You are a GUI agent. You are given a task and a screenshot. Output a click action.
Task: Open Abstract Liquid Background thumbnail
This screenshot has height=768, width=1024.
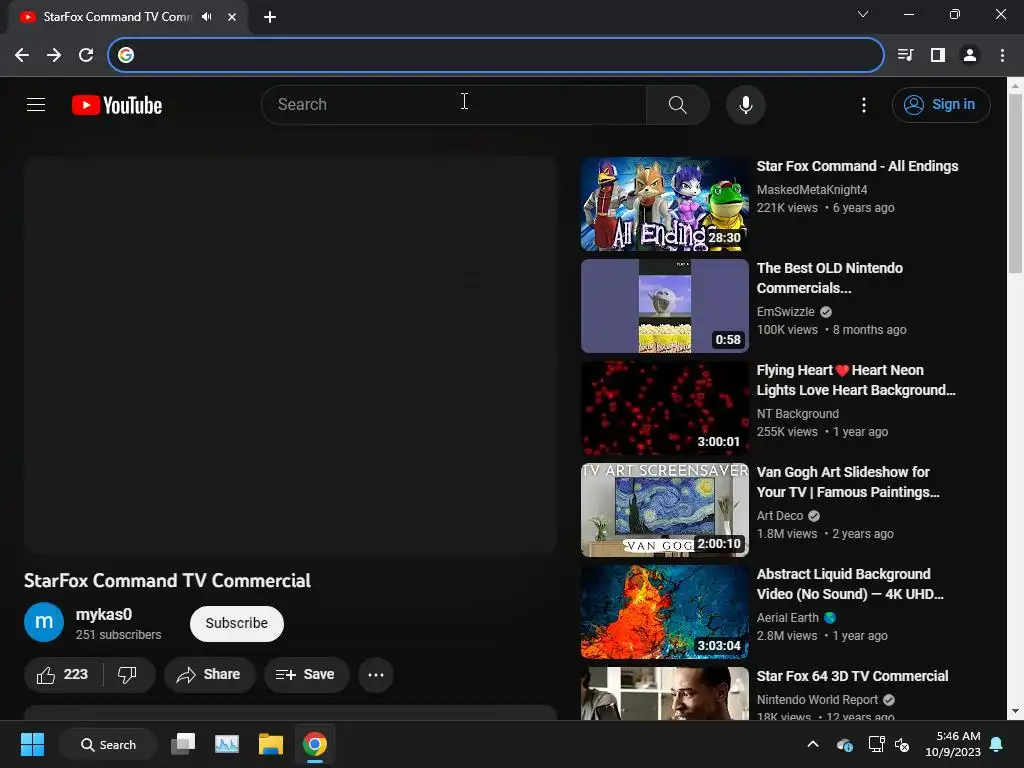click(x=664, y=611)
